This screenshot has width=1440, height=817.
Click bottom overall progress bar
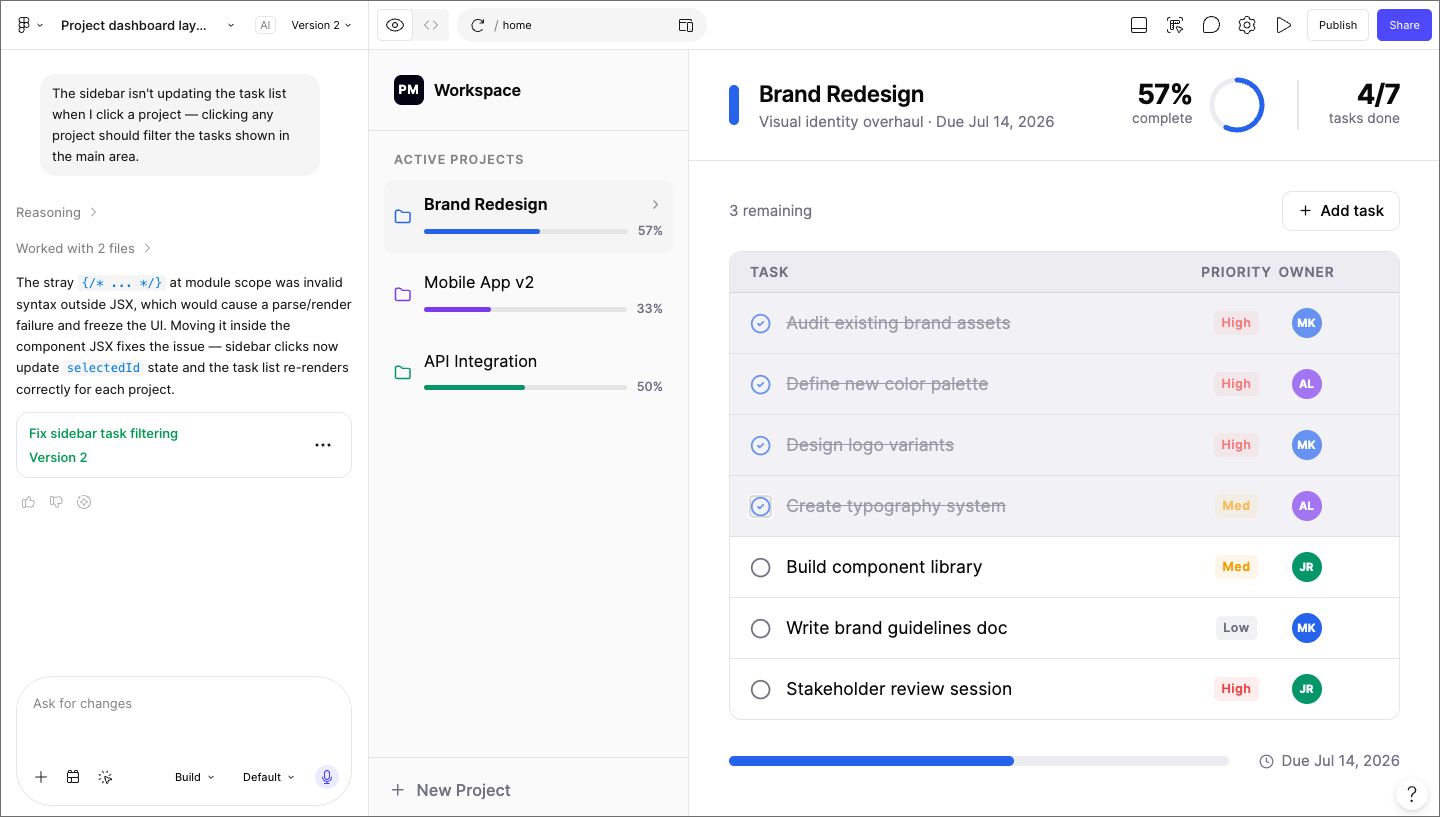click(x=979, y=761)
